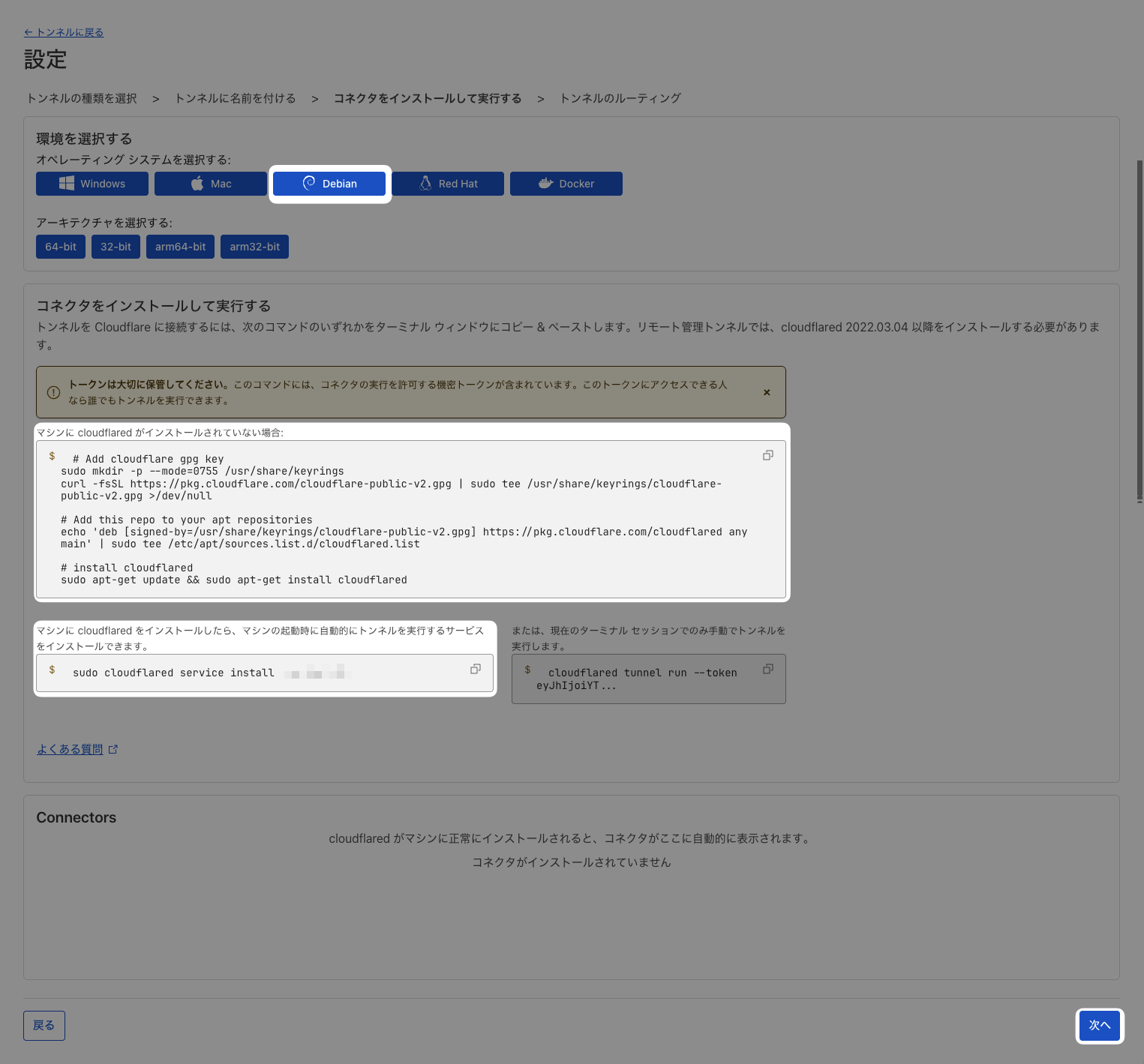
Task: Click the Connectors heading
Action: pyautogui.click(x=77, y=818)
